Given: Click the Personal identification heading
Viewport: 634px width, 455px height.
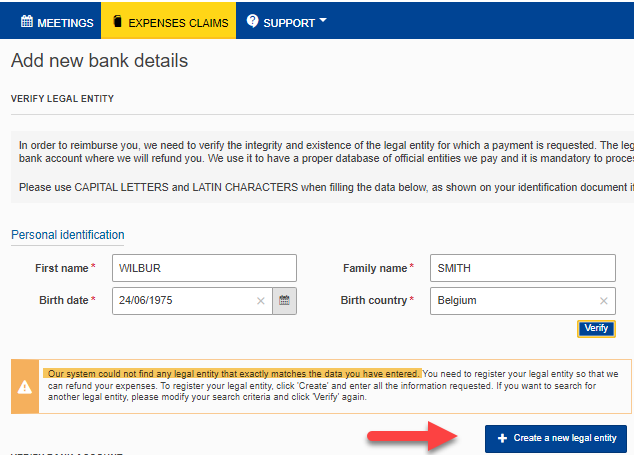Looking at the screenshot, I should pyautogui.click(x=68, y=235).
